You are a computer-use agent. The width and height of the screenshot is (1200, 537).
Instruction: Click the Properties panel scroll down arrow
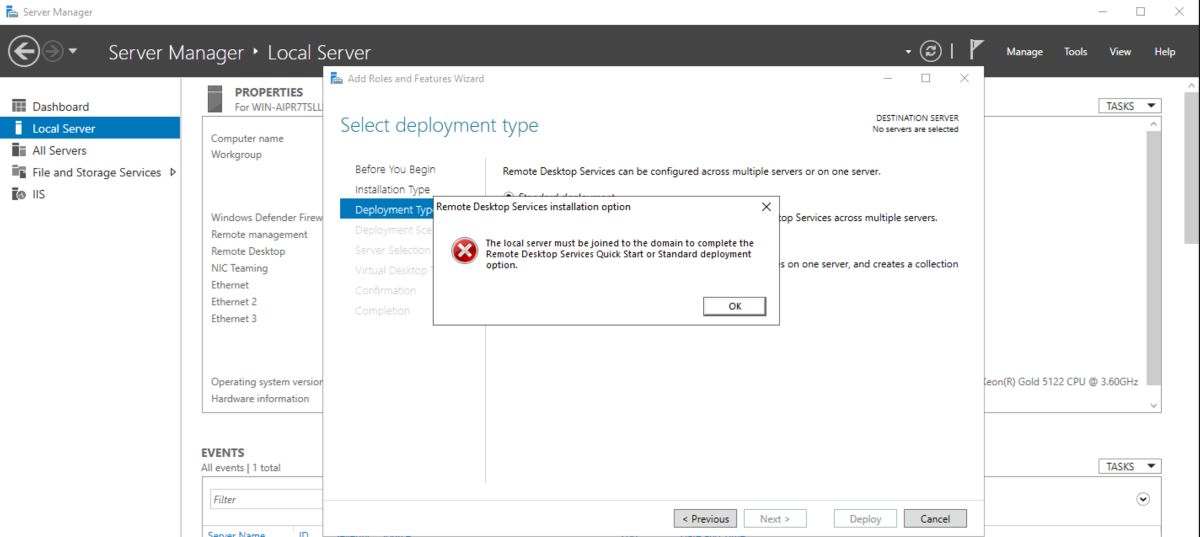[x=1154, y=405]
